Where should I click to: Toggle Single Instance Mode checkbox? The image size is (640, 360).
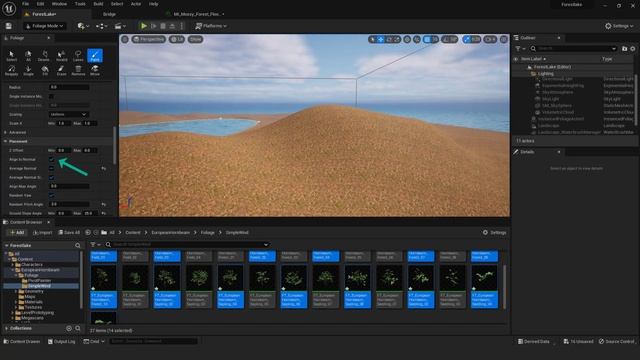tap(51, 96)
